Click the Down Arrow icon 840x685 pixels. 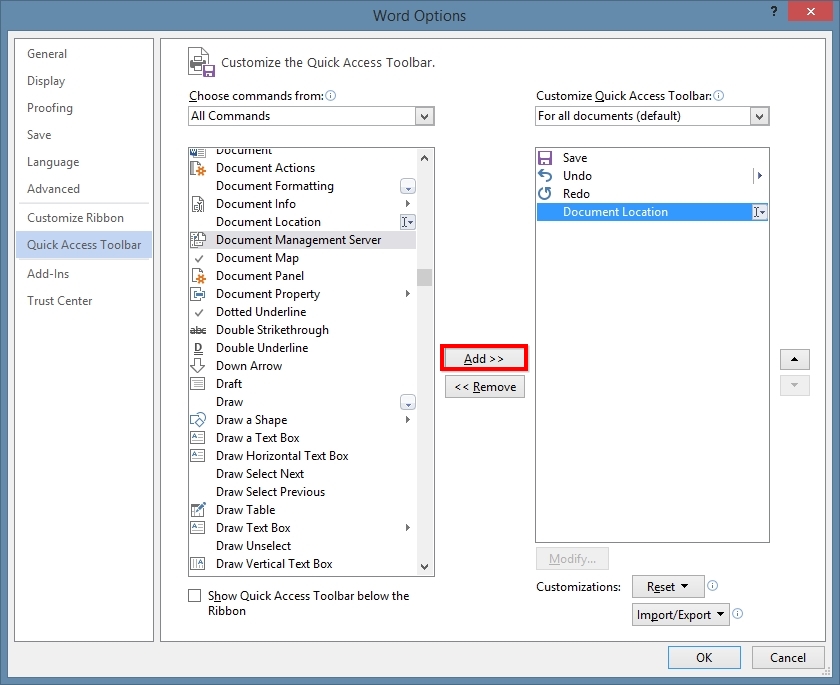coord(198,366)
